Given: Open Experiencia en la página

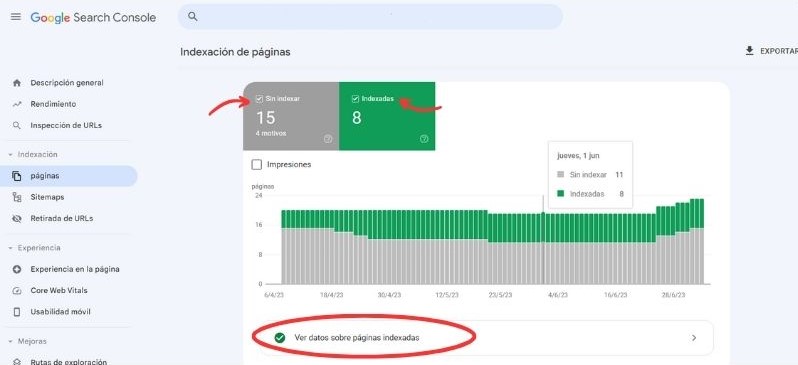Looking at the screenshot, I should pyautogui.click(x=75, y=269).
